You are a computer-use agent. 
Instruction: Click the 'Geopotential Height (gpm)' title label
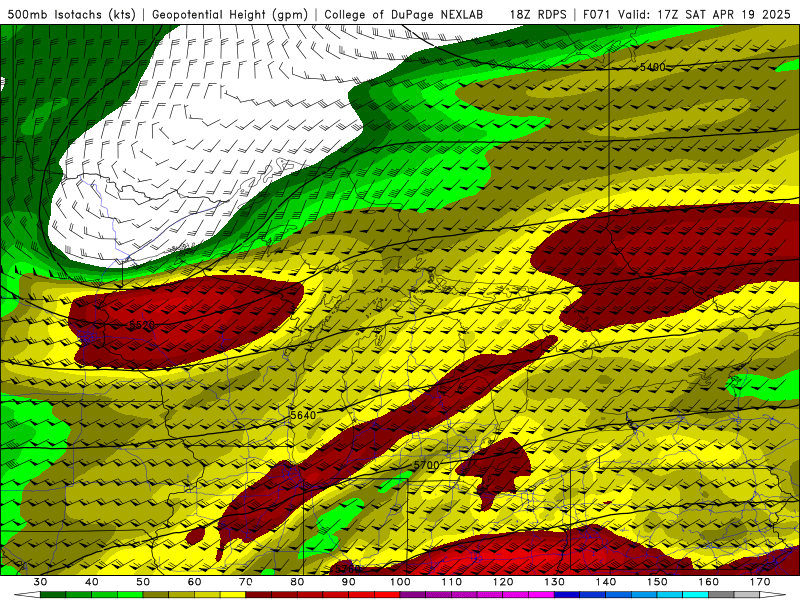230,14
